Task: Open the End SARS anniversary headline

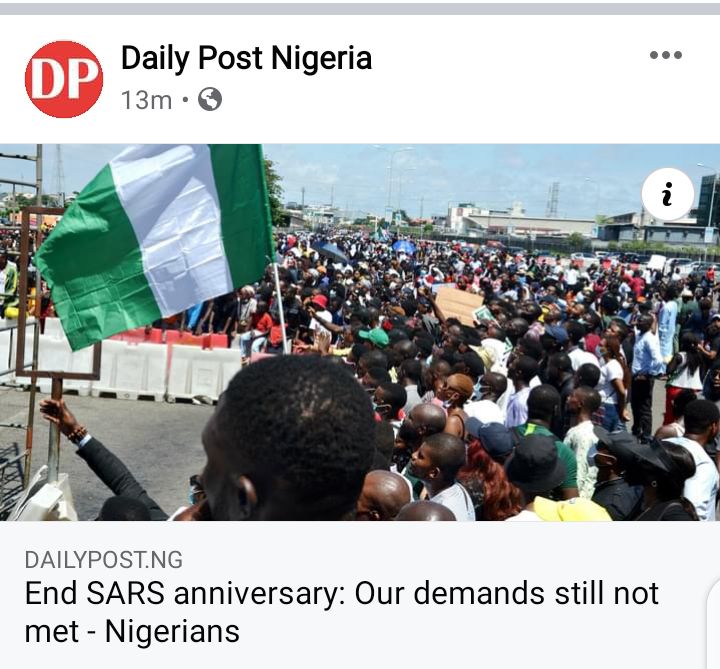Action: 342,612
